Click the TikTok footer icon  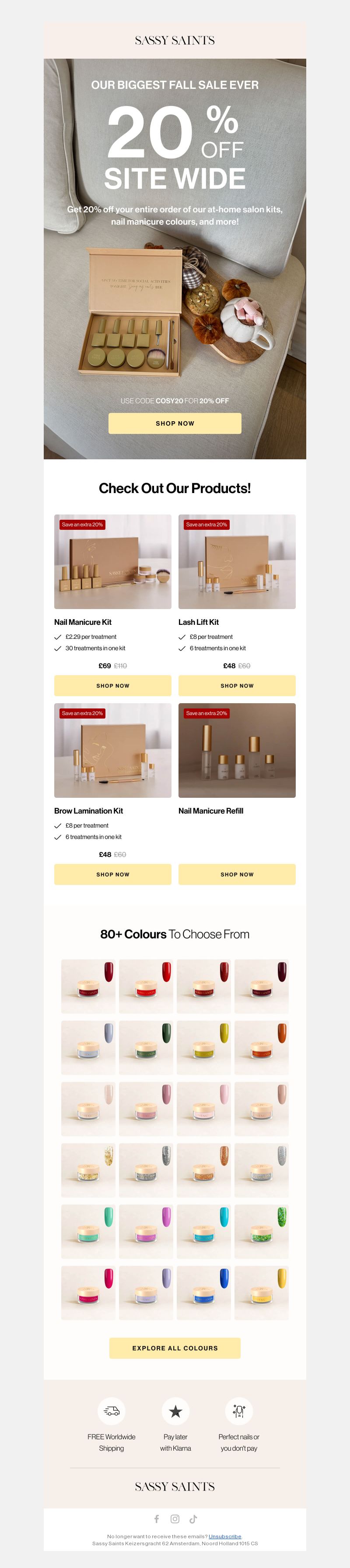point(193,1519)
